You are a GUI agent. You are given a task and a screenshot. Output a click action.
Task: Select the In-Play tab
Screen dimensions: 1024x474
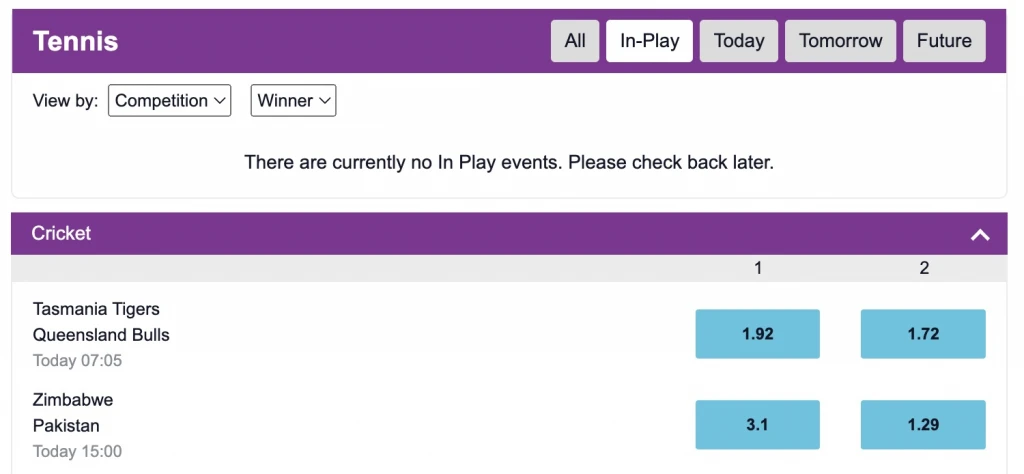(x=649, y=41)
